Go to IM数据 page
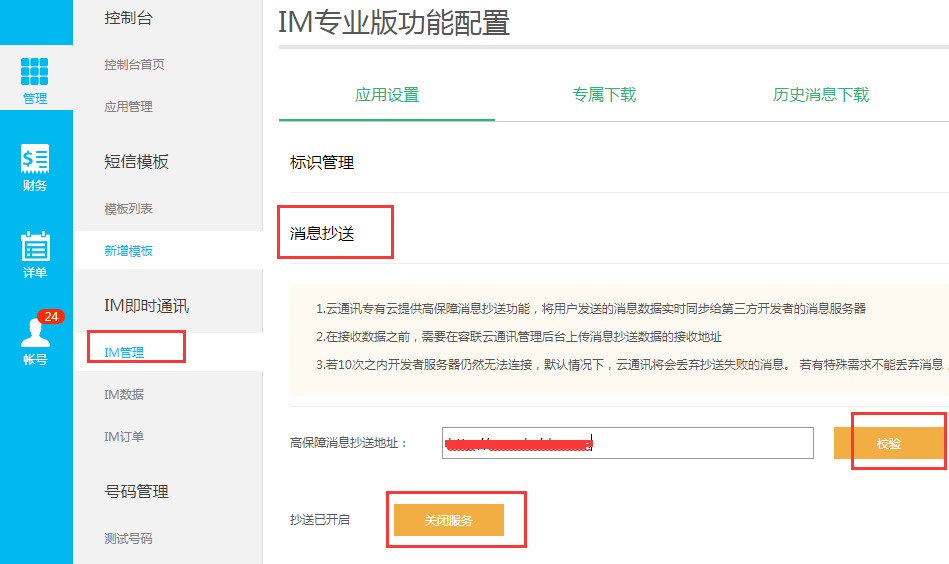949x564 pixels. 124,395
